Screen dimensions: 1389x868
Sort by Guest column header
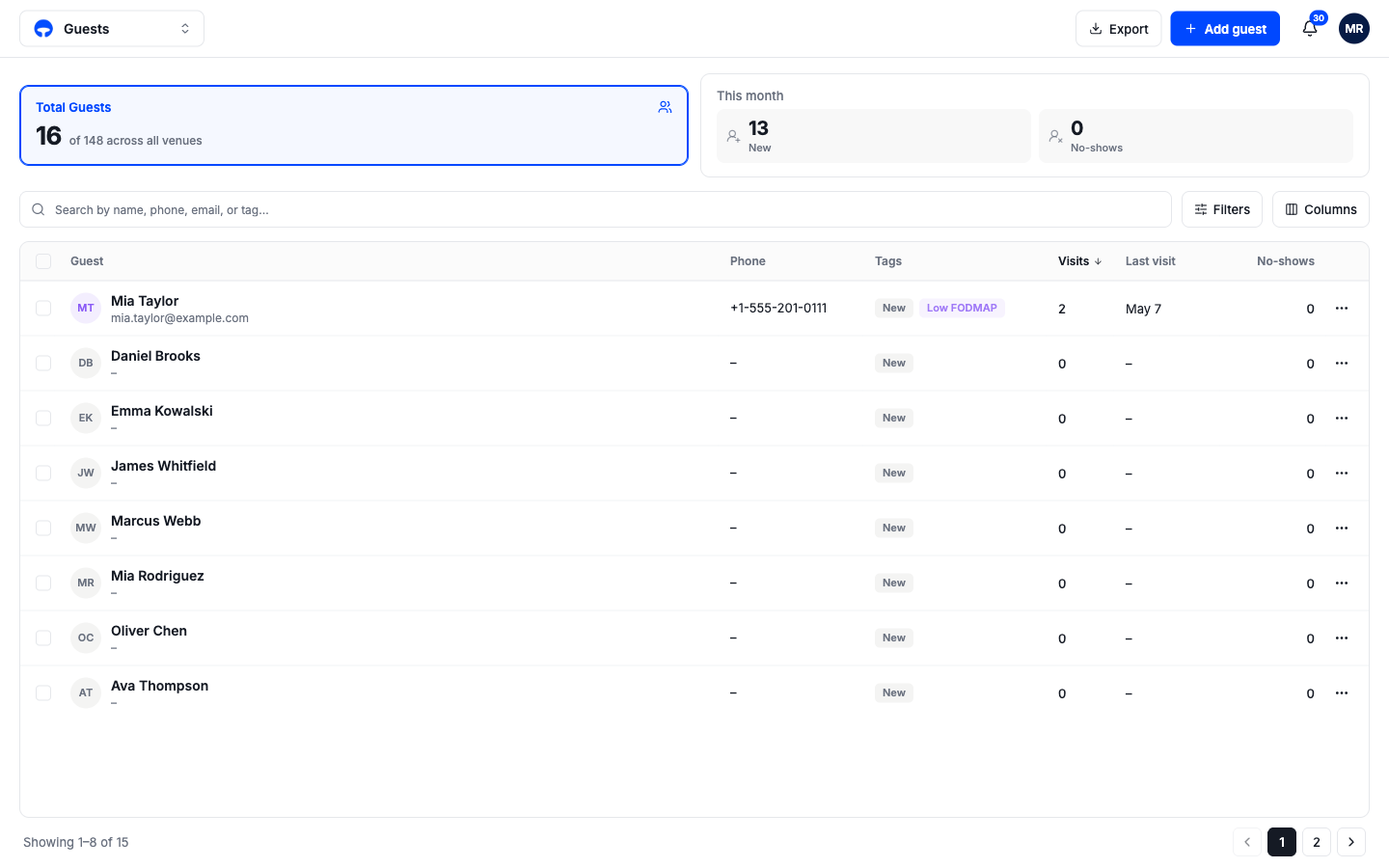click(87, 261)
